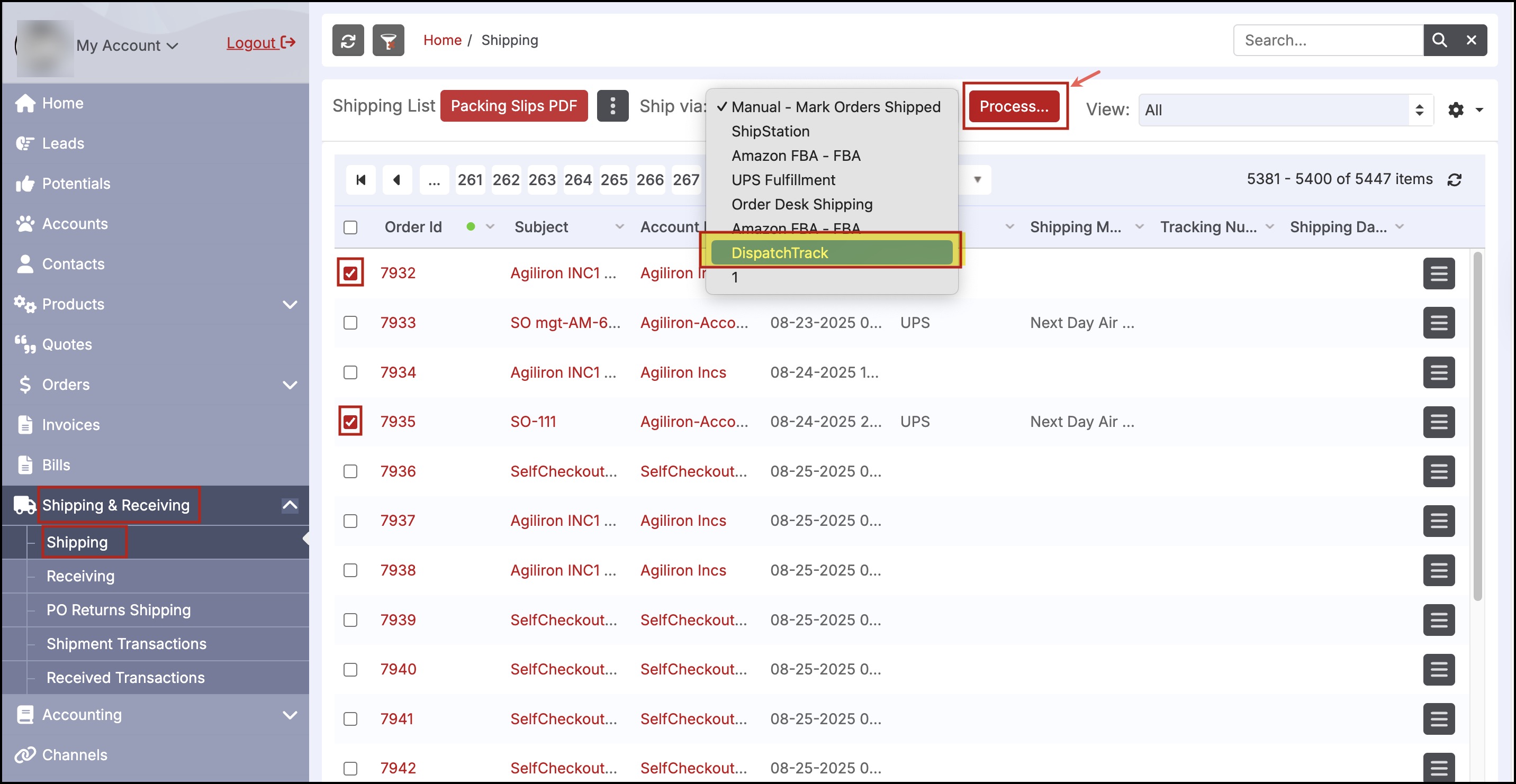Click the search magnifier icon

click(x=1439, y=41)
